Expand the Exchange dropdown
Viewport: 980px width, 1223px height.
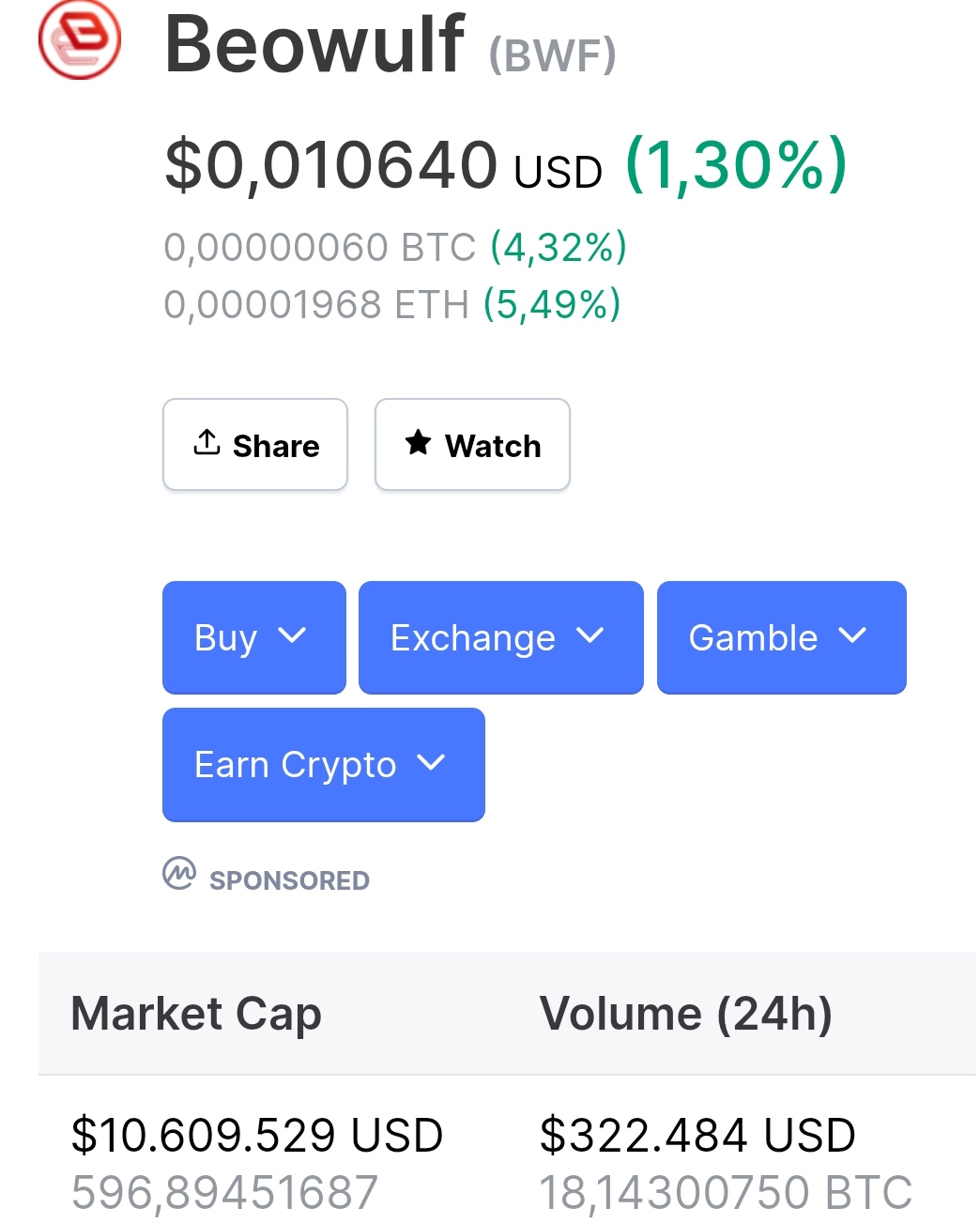pyautogui.click(x=500, y=637)
